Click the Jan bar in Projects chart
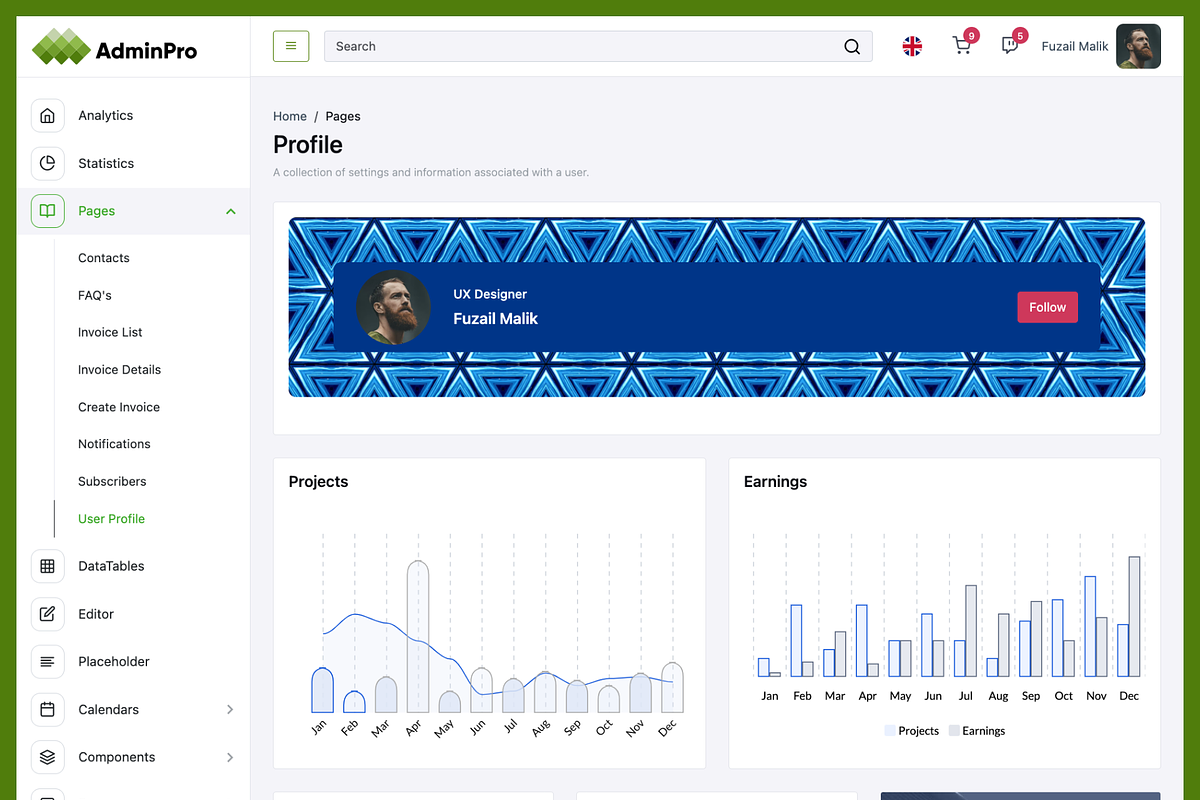 [322, 690]
